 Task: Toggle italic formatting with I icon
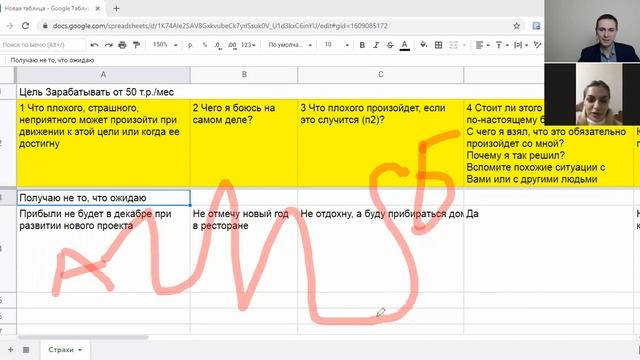pos(376,45)
